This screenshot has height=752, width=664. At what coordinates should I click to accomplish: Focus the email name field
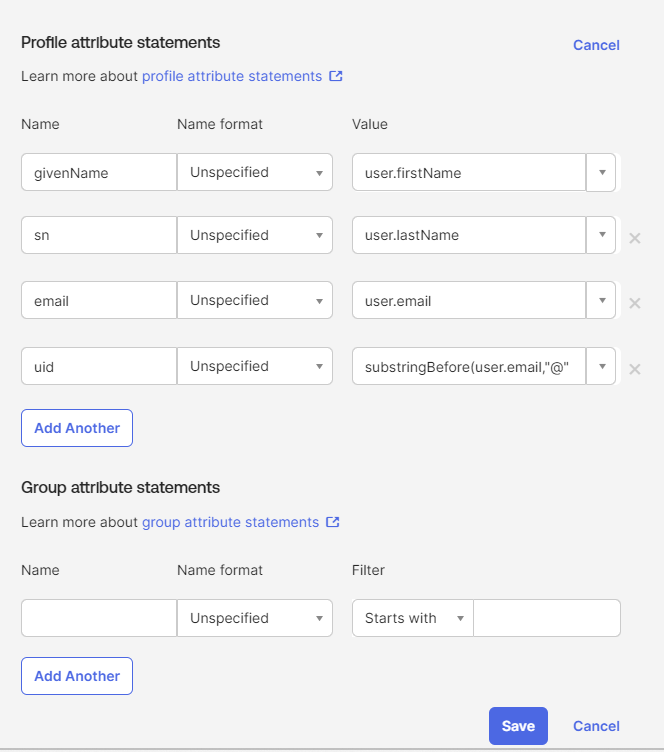(x=99, y=300)
